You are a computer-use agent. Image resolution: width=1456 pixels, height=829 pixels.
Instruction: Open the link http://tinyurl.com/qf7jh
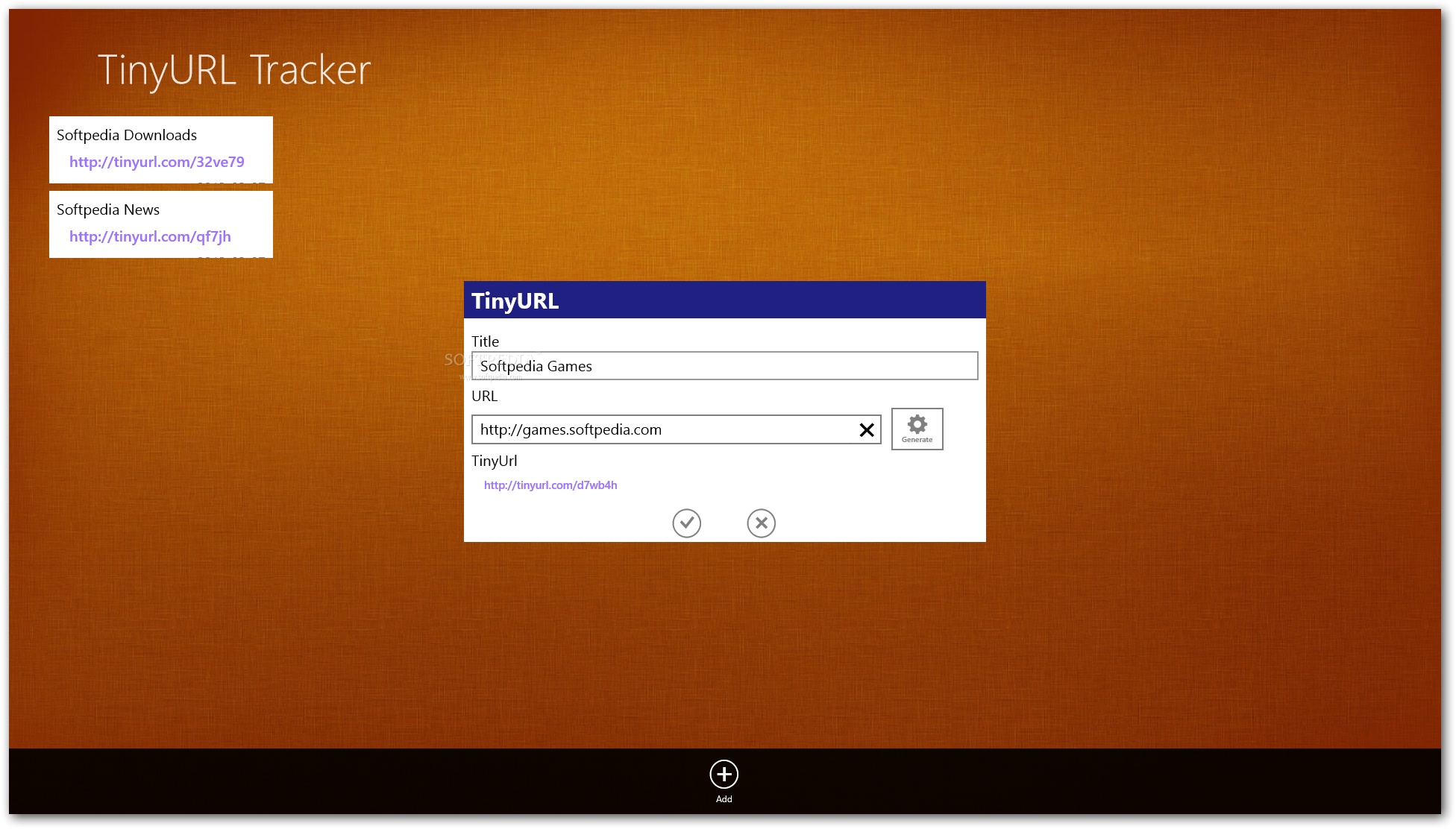click(150, 236)
